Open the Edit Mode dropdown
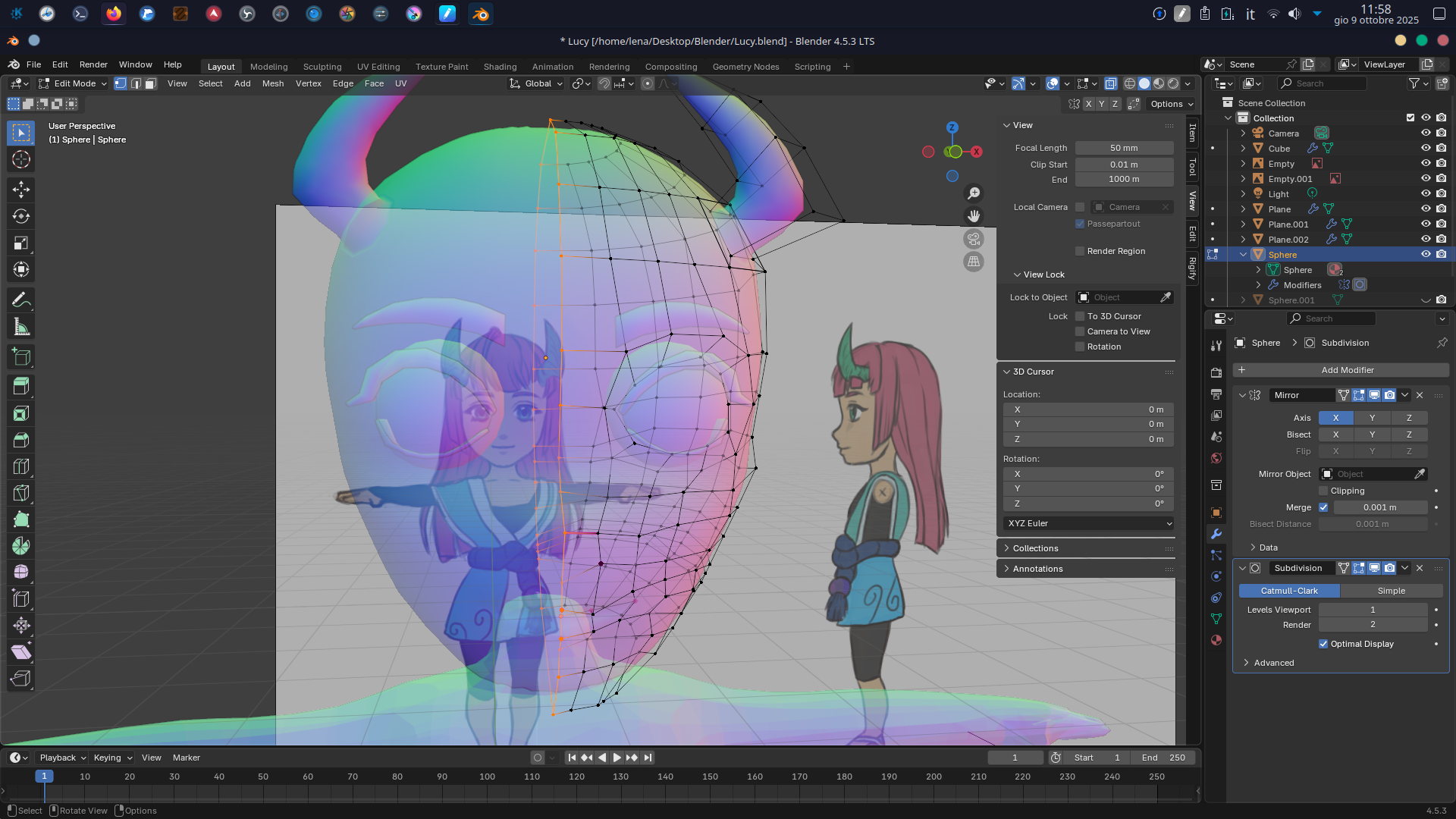Image resolution: width=1456 pixels, height=819 pixels. [73, 83]
